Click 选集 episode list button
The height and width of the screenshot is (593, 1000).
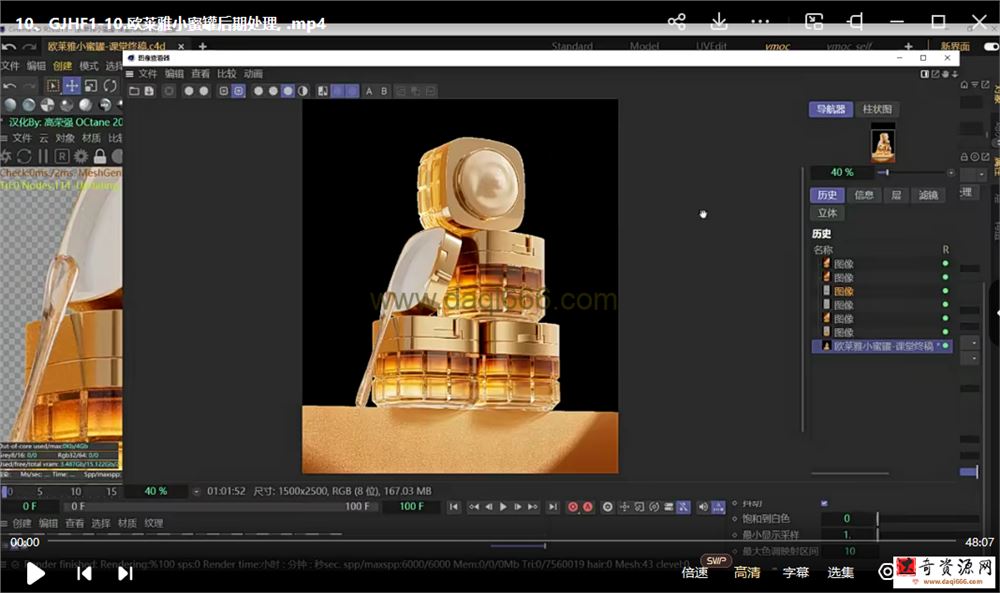point(841,573)
